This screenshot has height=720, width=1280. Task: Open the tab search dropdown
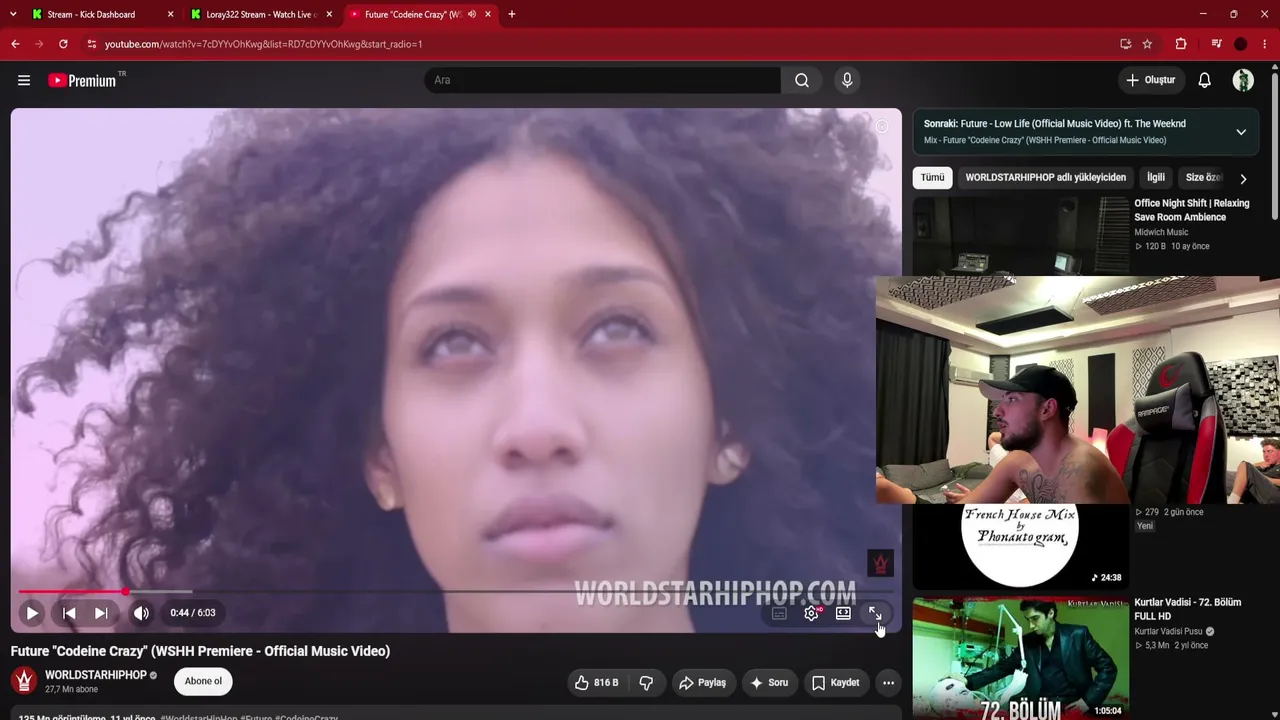(12, 14)
